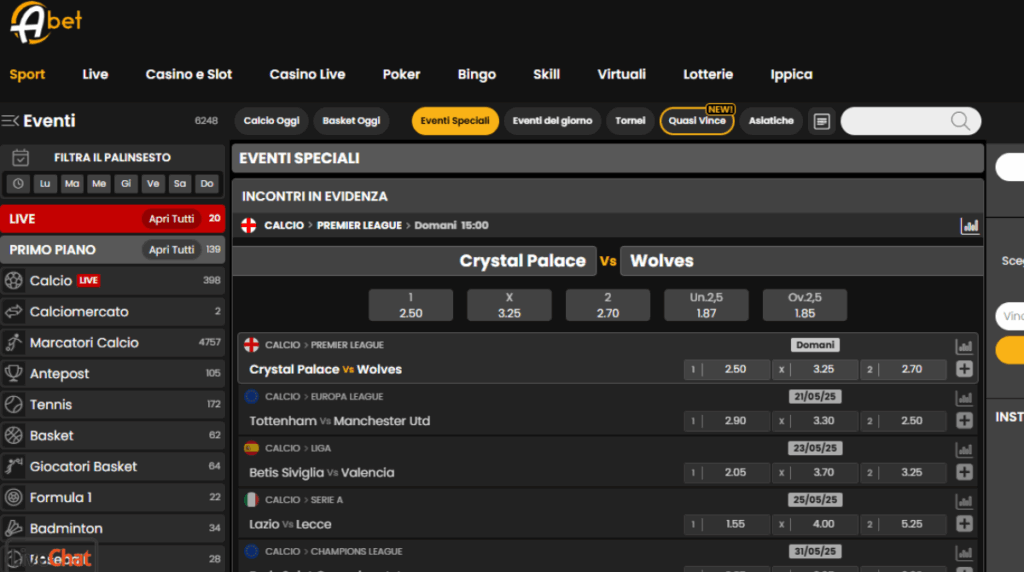Expand all LIVE events with Apri Tutti

(171, 219)
